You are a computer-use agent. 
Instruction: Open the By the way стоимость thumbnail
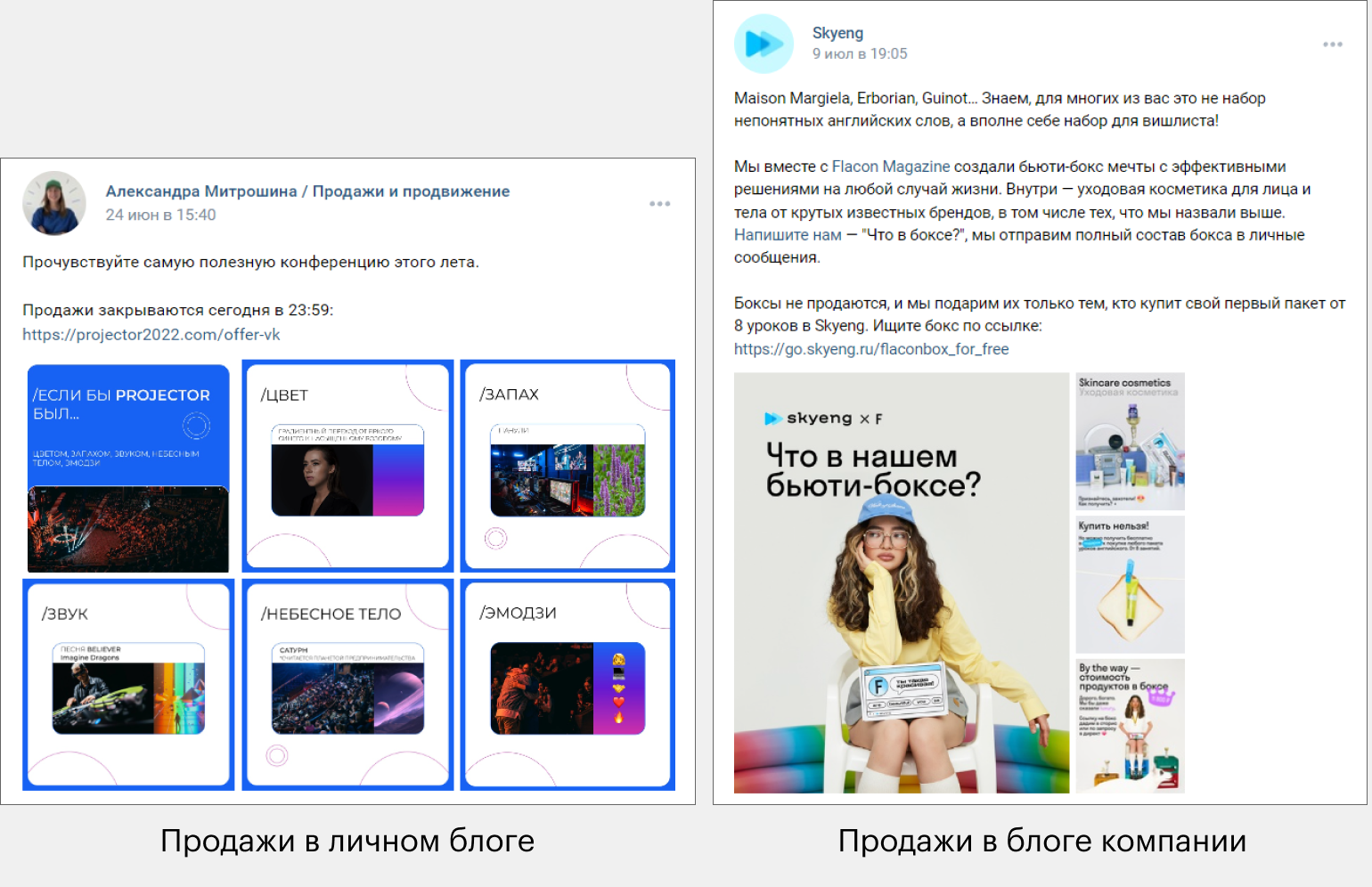coord(1131,726)
